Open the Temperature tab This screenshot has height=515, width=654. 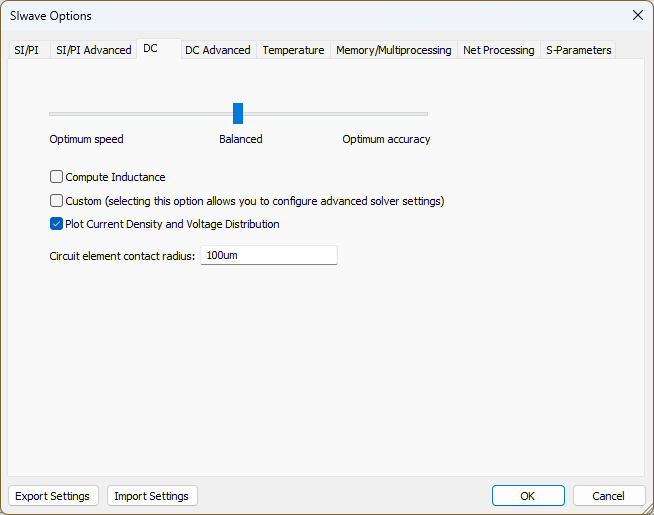click(293, 50)
